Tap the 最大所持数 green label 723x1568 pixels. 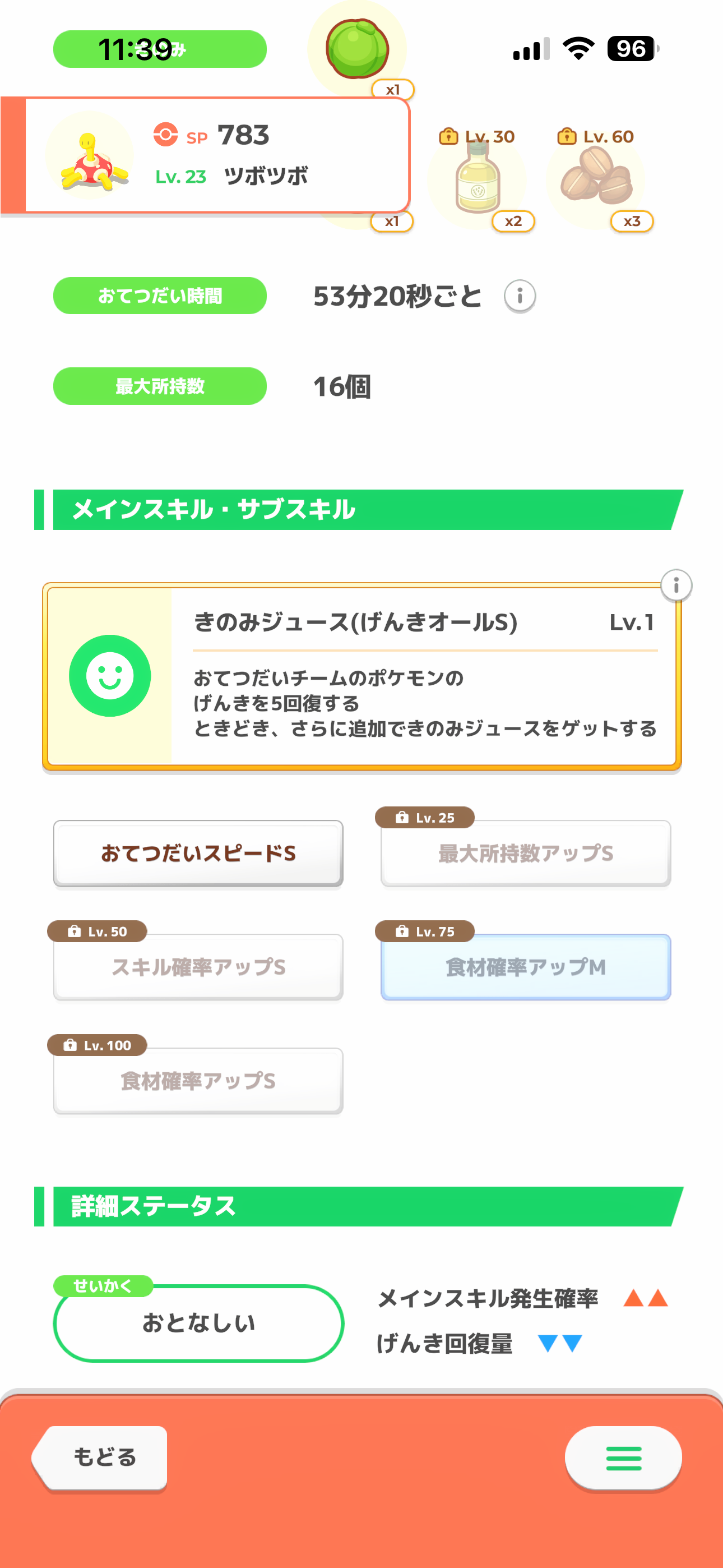tap(160, 386)
